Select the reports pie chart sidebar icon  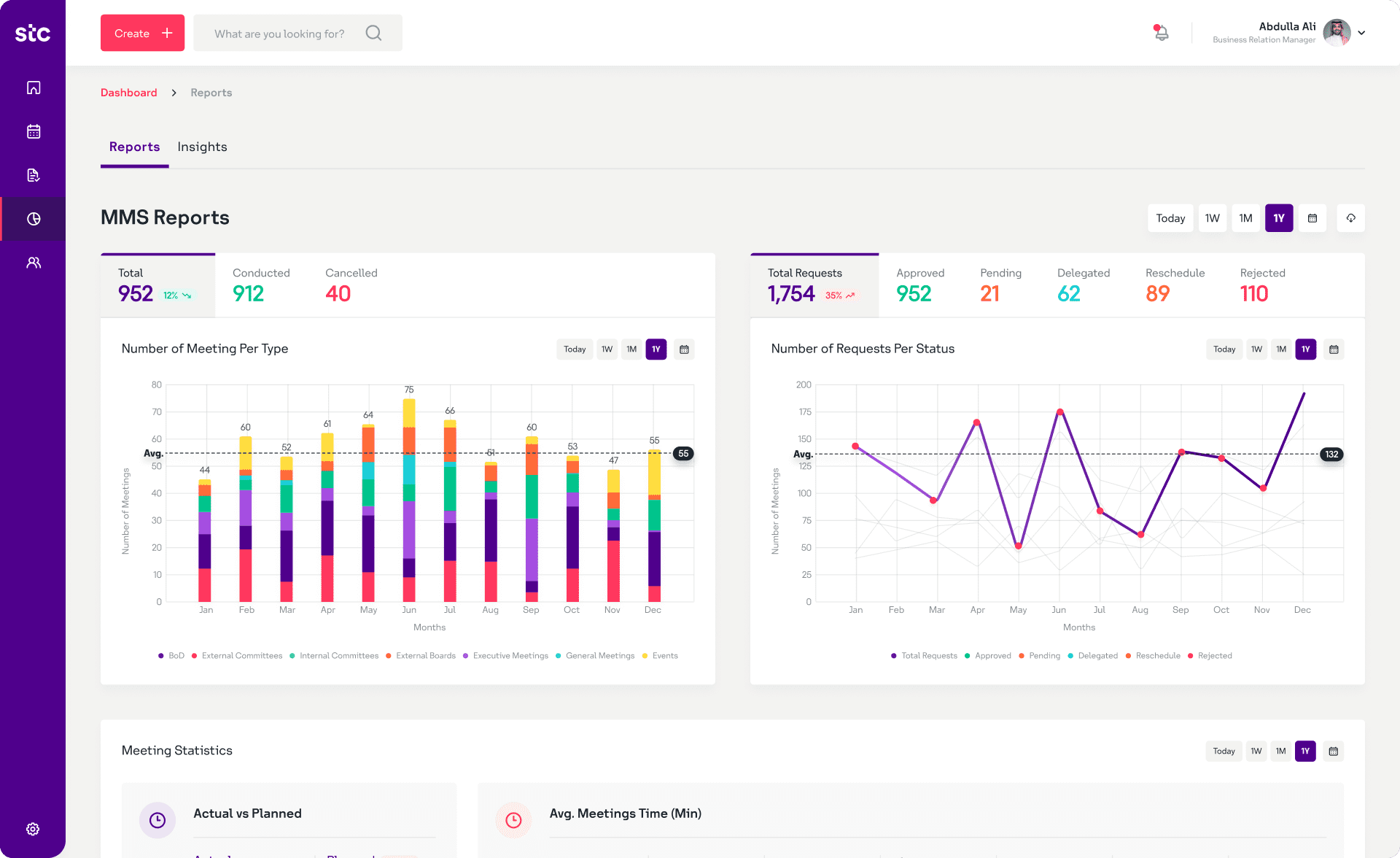34,219
